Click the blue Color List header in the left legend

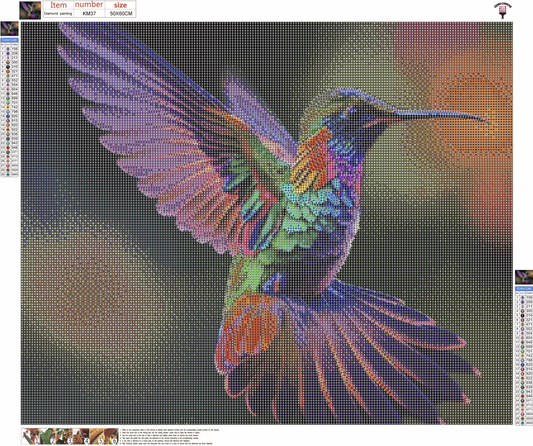[x=10, y=40]
